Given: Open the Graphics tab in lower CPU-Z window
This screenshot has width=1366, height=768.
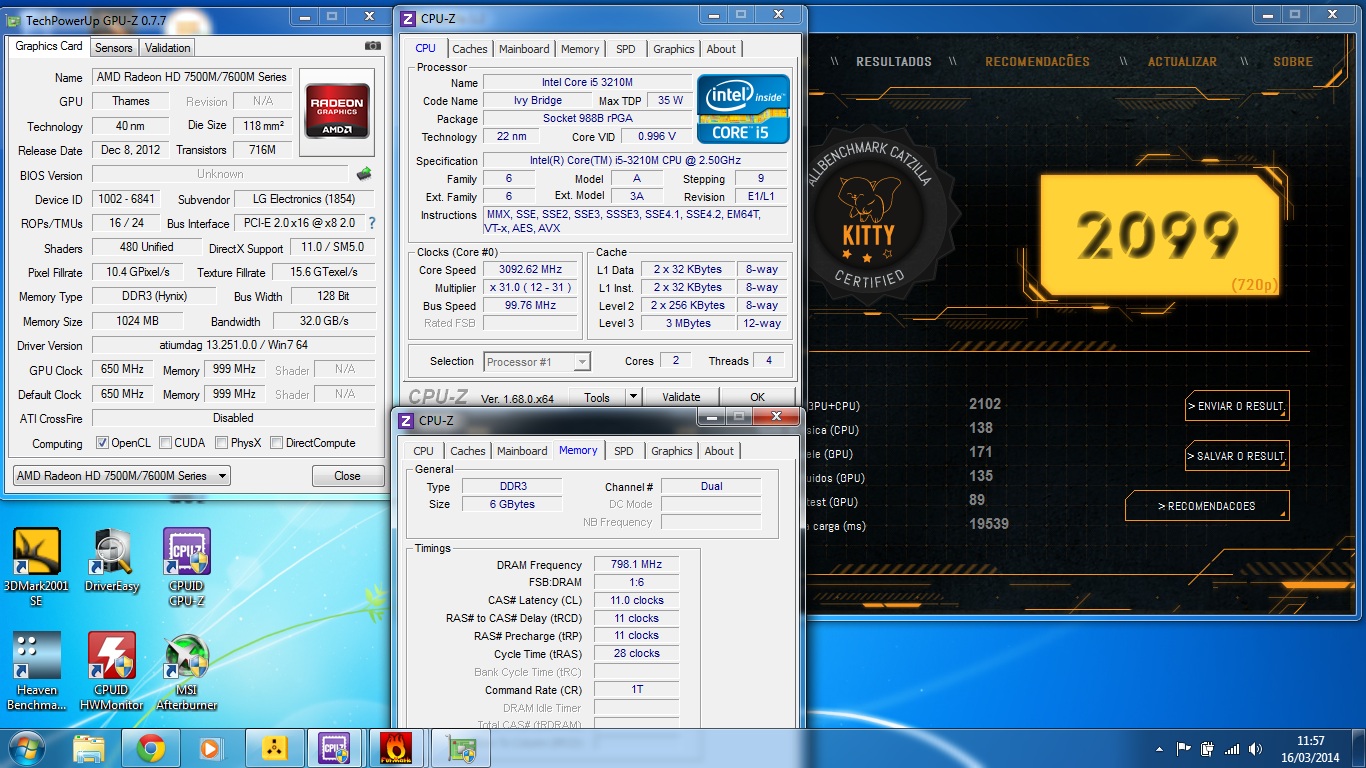Looking at the screenshot, I should coord(672,451).
